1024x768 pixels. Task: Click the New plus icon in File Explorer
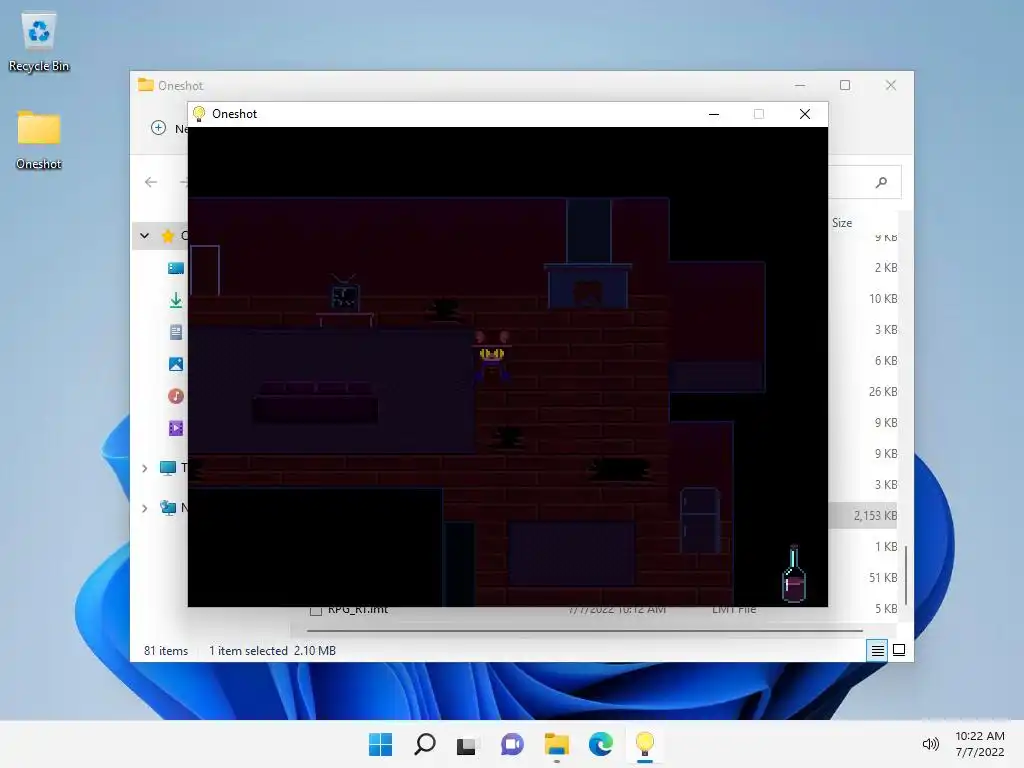[x=158, y=128]
